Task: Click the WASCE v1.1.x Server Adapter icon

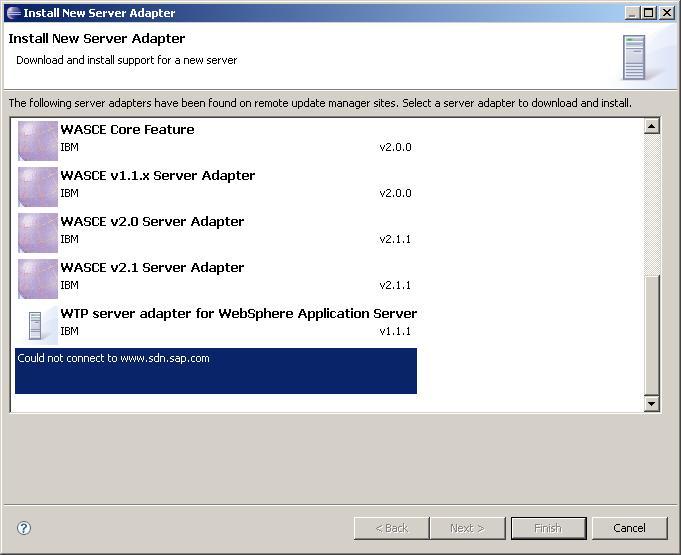Action: point(38,187)
